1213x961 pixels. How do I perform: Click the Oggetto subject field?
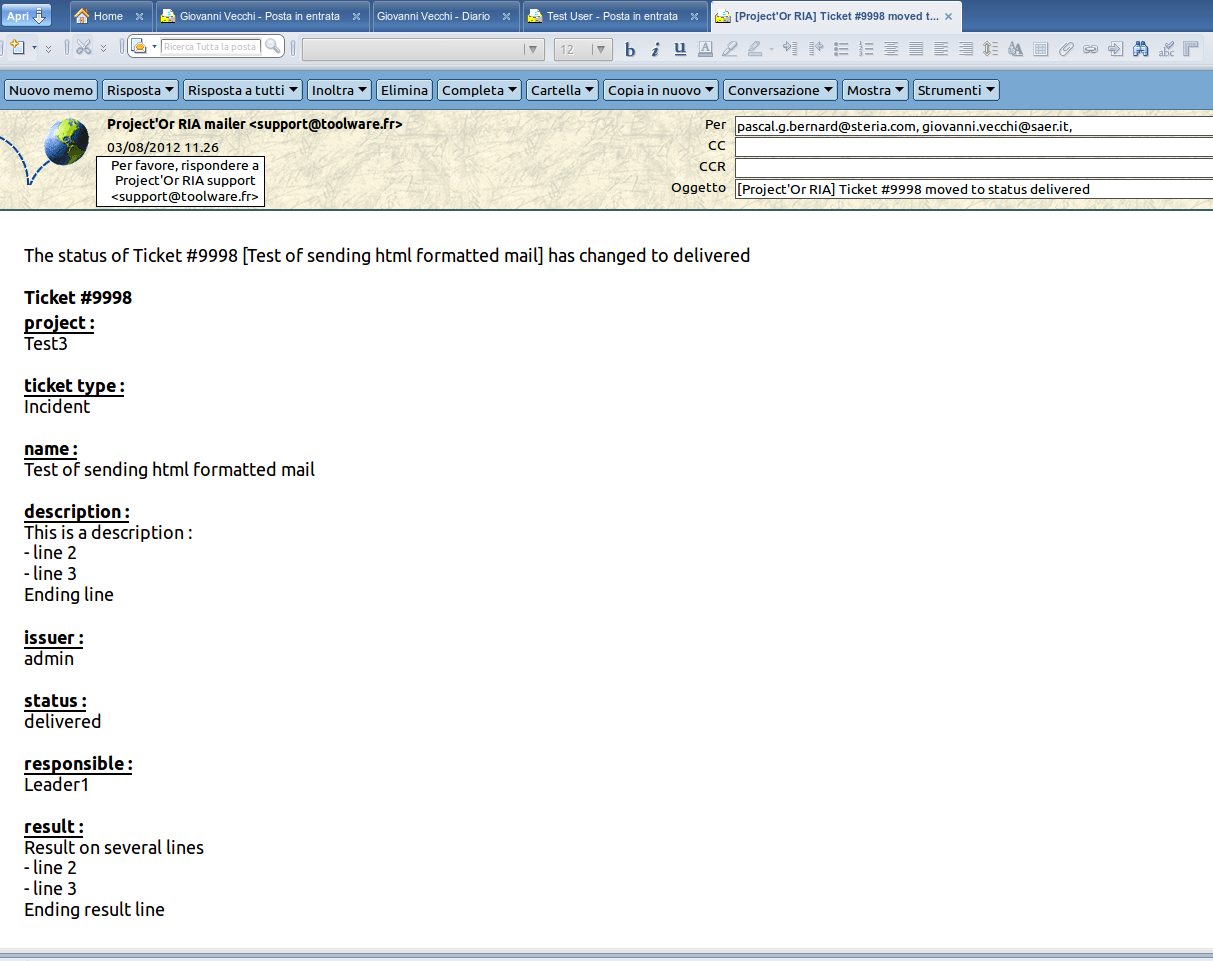pos(973,189)
